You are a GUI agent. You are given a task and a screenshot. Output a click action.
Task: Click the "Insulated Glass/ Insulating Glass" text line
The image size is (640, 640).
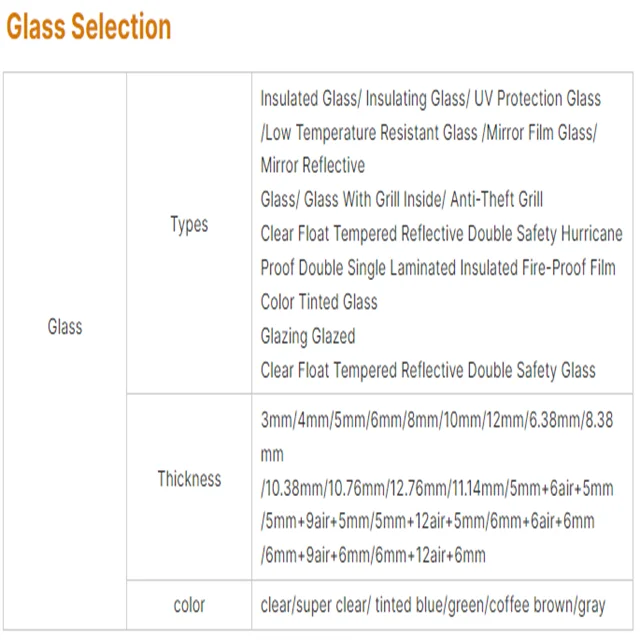click(x=430, y=98)
